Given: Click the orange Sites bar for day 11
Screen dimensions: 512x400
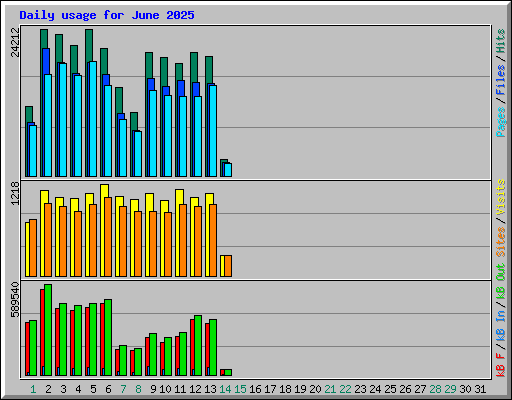Looking at the screenshot, I should tap(183, 240).
